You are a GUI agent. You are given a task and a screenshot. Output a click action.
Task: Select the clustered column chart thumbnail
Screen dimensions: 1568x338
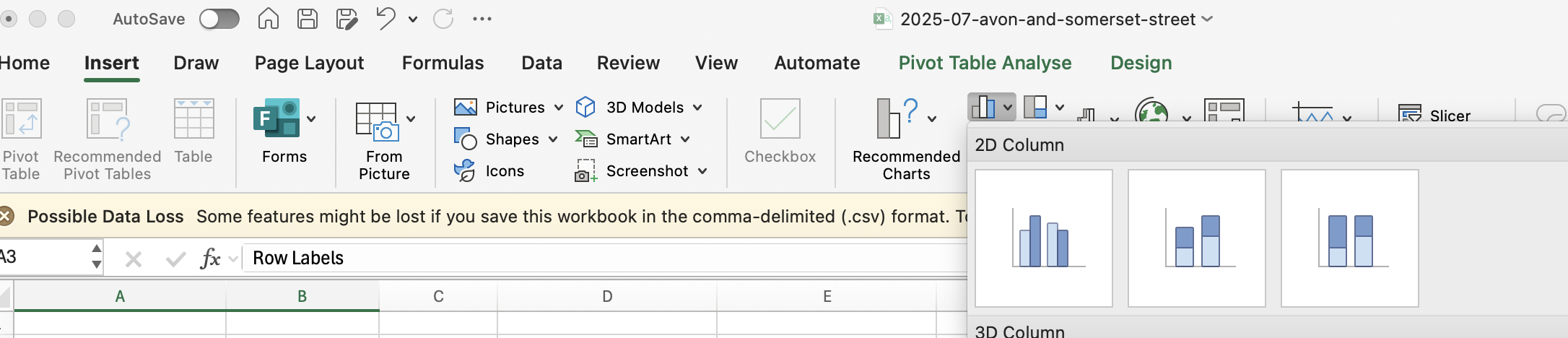(1043, 238)
